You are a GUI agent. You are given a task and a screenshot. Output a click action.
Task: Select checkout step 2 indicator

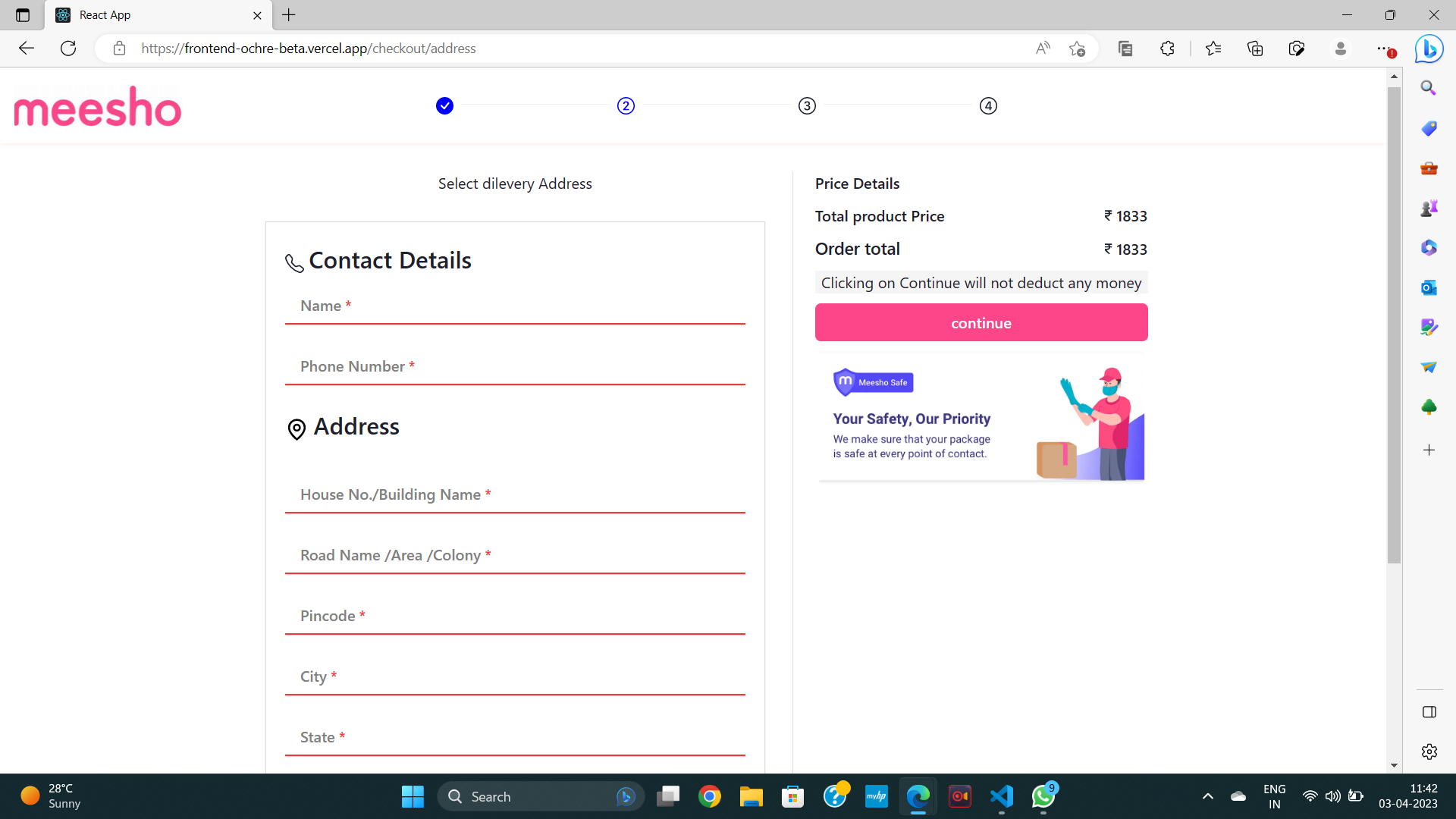(626, 106)
